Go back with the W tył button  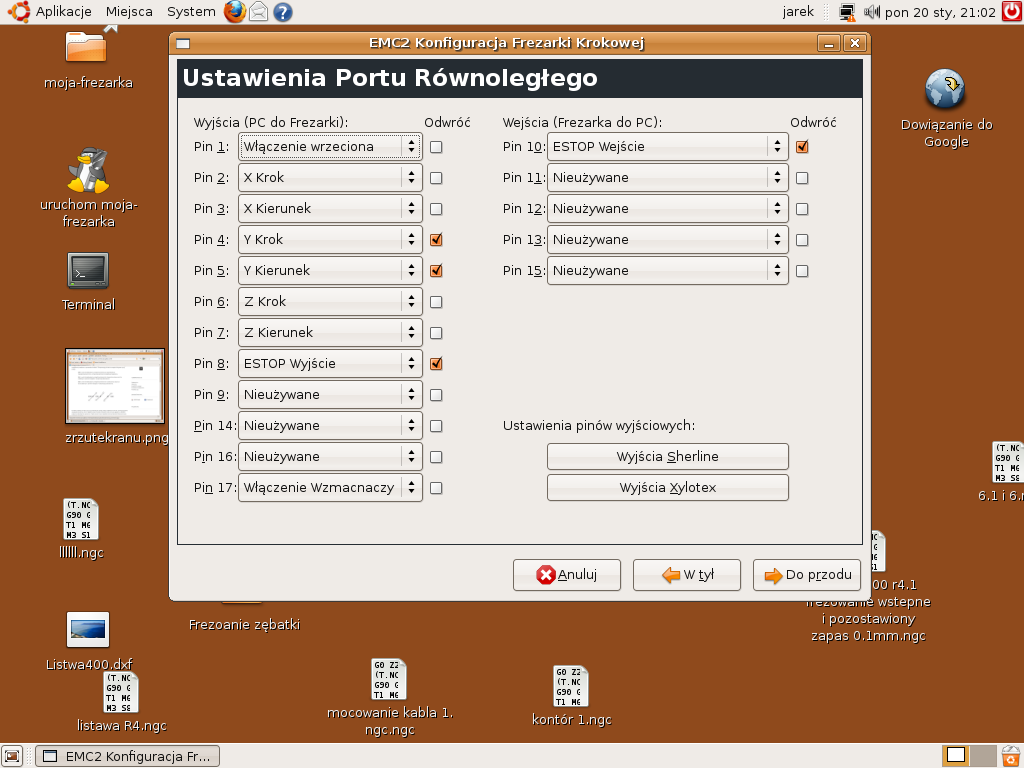pos(687,575)
